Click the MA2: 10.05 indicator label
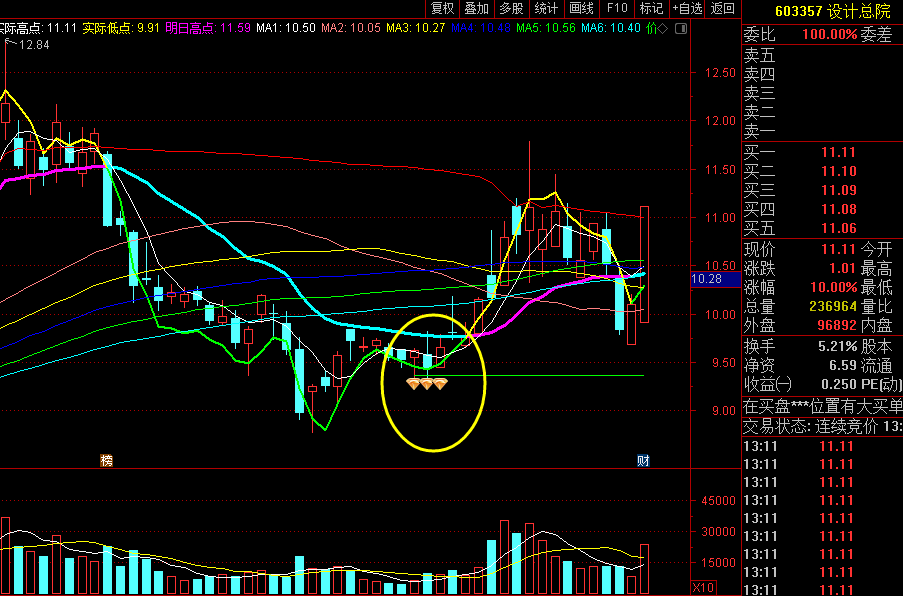Image resolution: width=903 pixels, height=596 pixels. pos(351,28)
